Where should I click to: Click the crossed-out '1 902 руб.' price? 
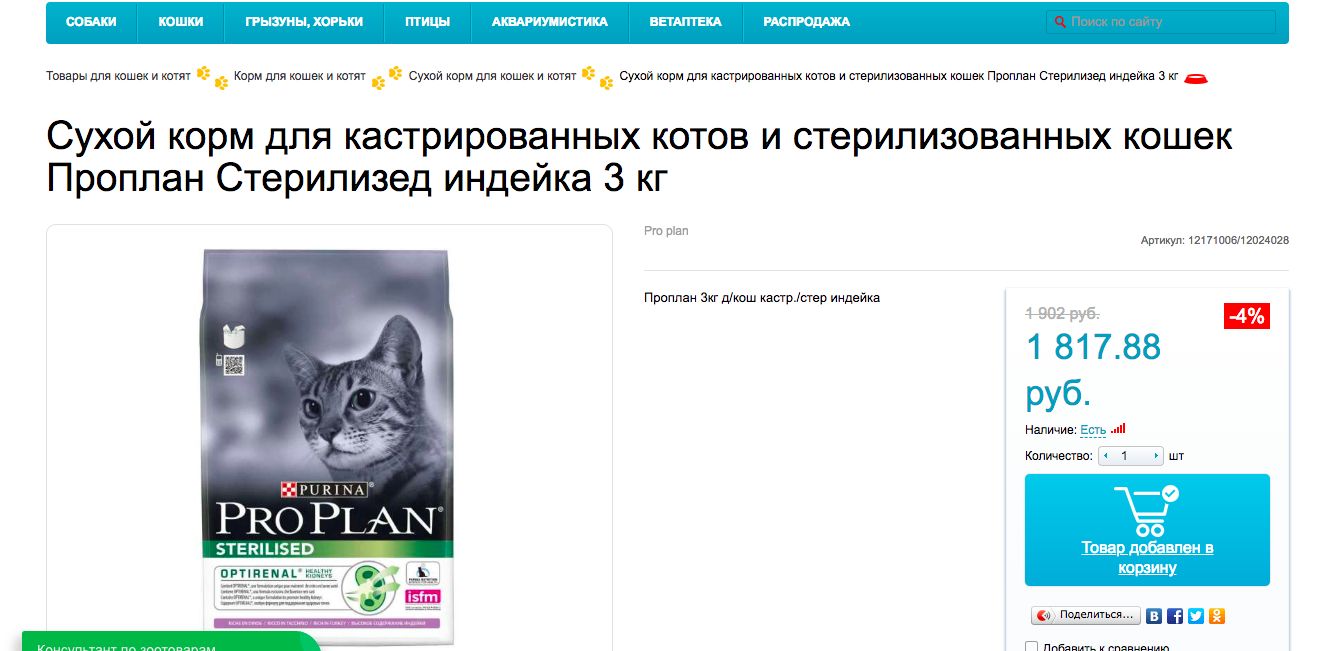(x=1062, y=312)
